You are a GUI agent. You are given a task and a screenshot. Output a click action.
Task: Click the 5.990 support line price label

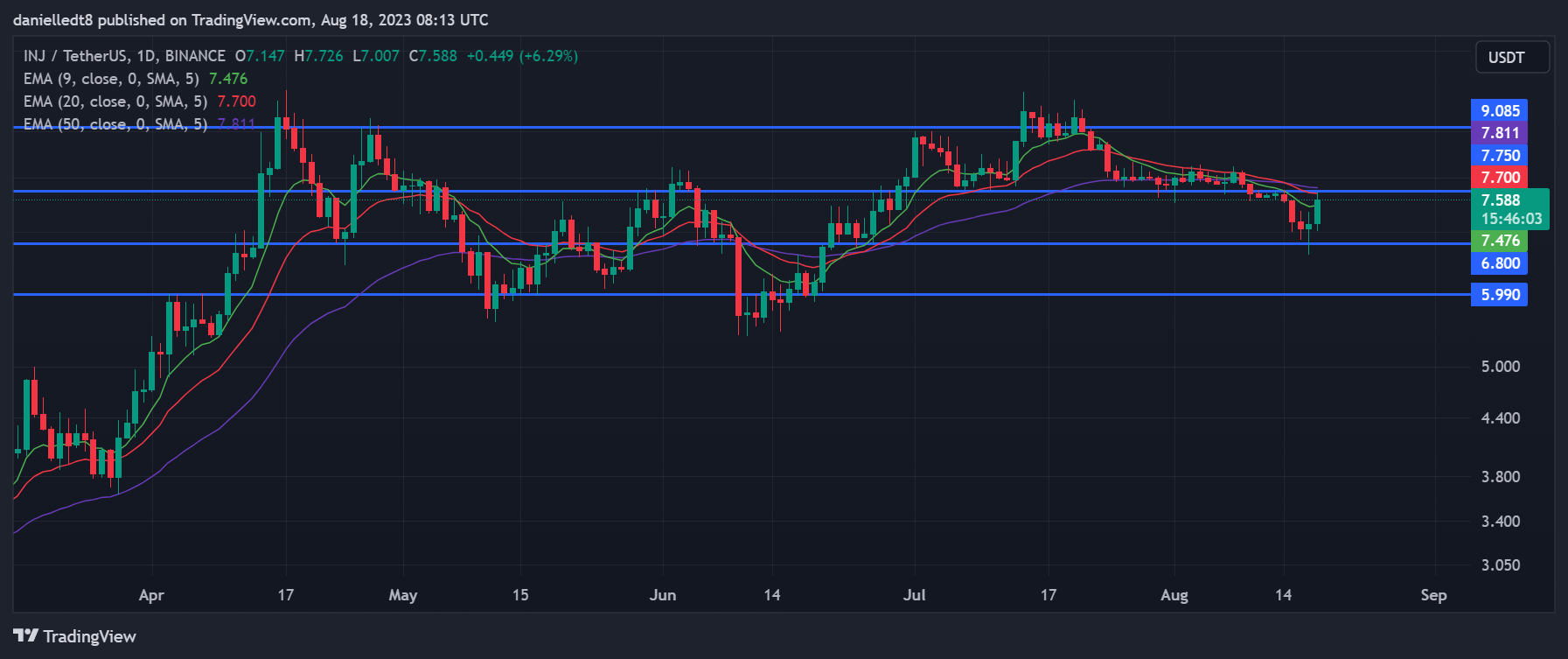1500,295
